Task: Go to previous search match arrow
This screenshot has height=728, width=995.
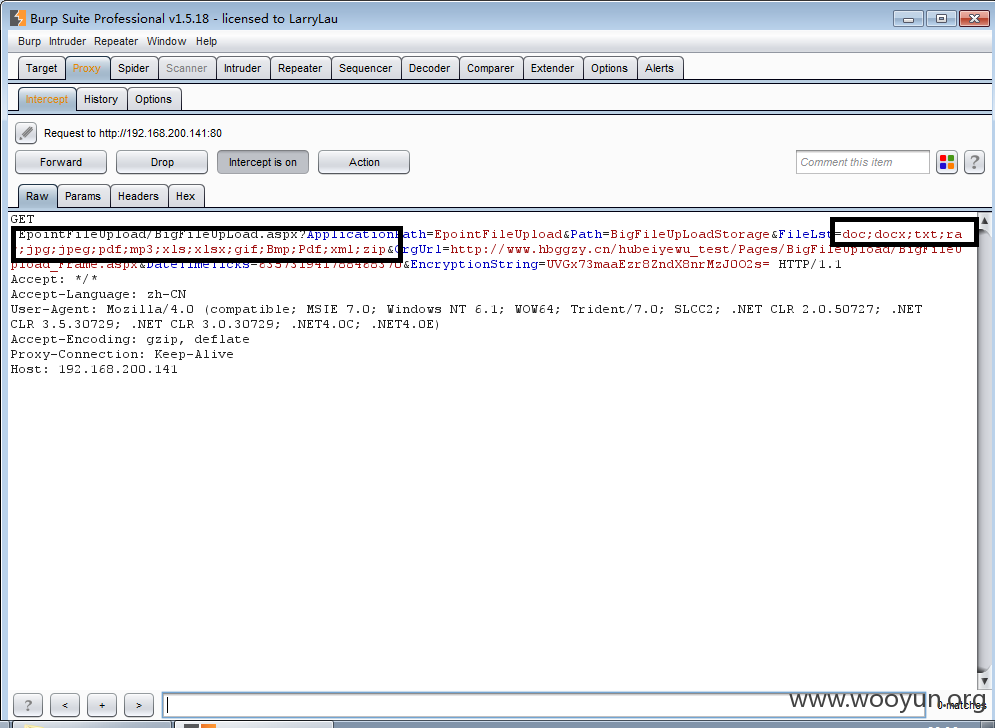Action: click(x=65, y=705)
